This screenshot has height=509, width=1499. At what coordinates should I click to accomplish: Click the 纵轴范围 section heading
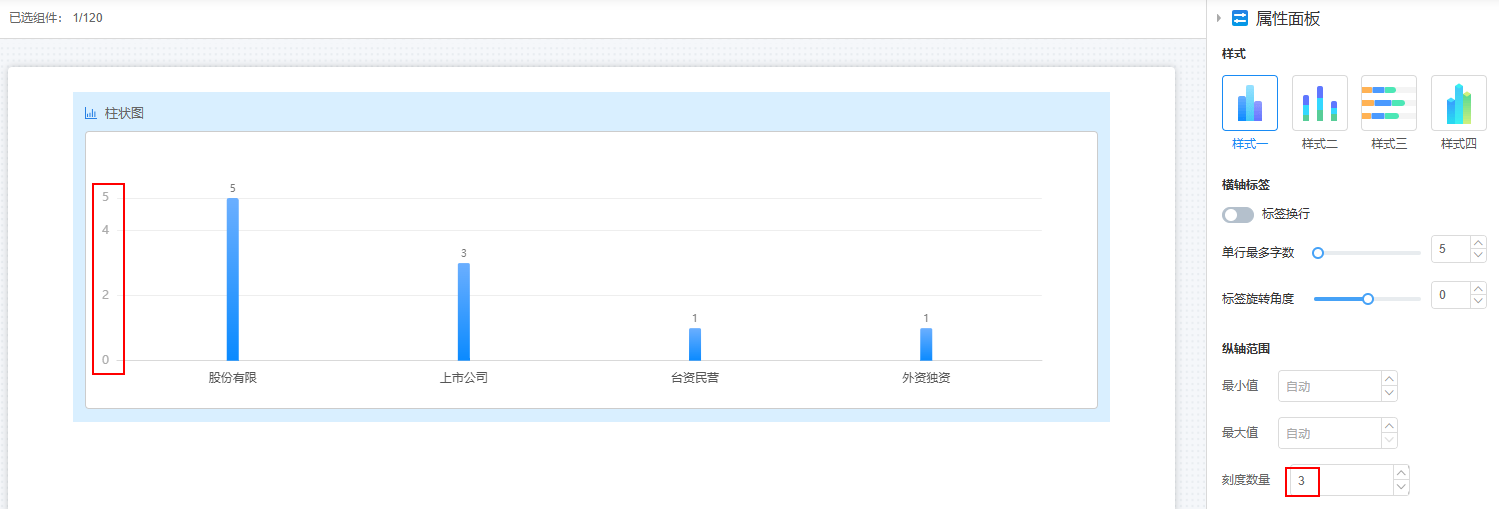1246,348
